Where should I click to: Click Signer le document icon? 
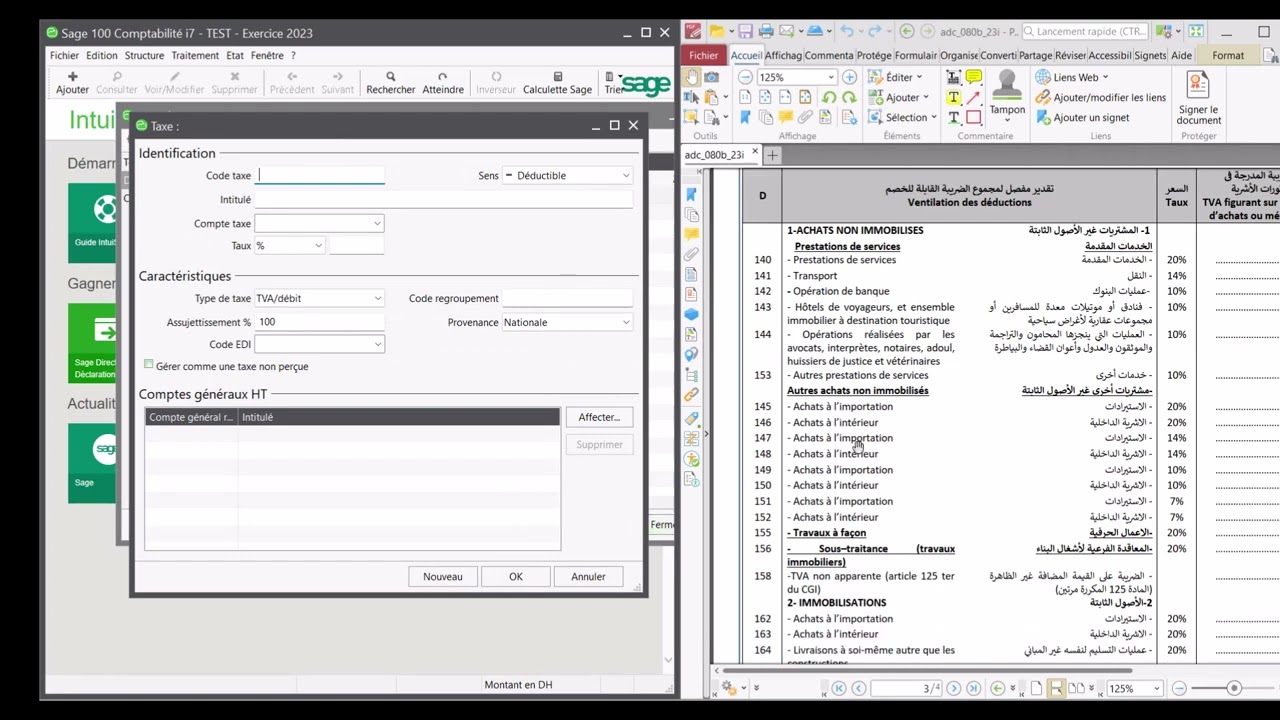point(1198,98)
